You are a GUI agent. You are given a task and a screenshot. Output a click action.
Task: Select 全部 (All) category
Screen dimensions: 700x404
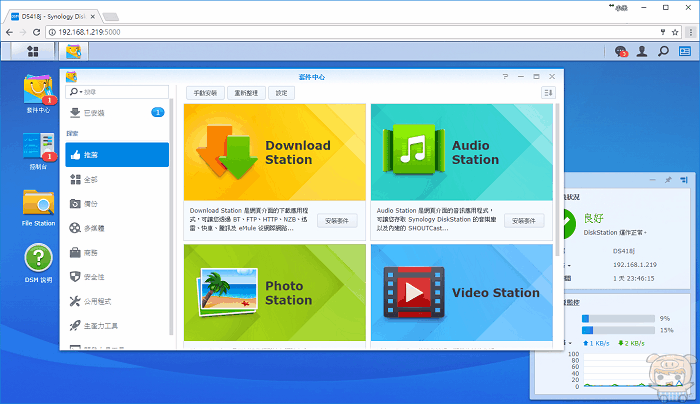pos(117,179)
